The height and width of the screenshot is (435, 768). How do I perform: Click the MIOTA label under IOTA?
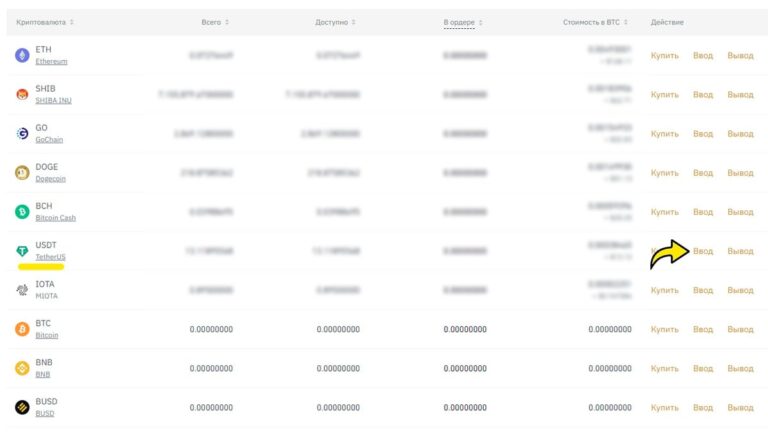coord(47,296)
